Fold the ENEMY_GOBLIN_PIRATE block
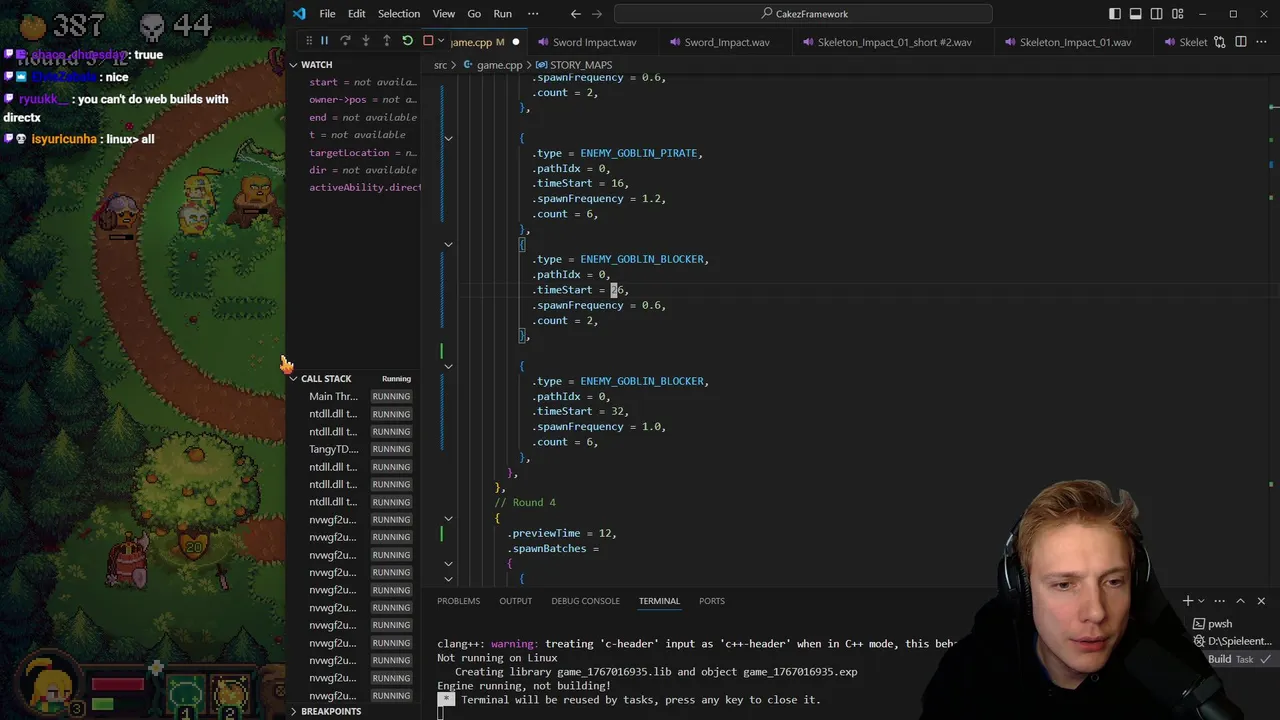This screenshot has width=1280, height=720. coord(448,138)
